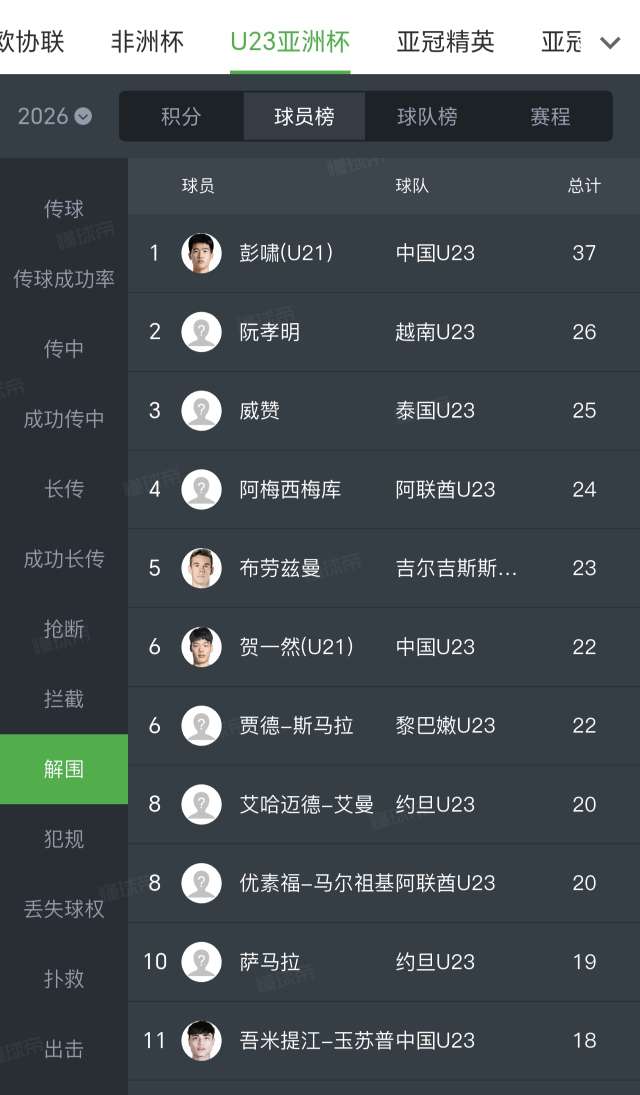Select the 积分 standings tab

[x=181, y=117]
